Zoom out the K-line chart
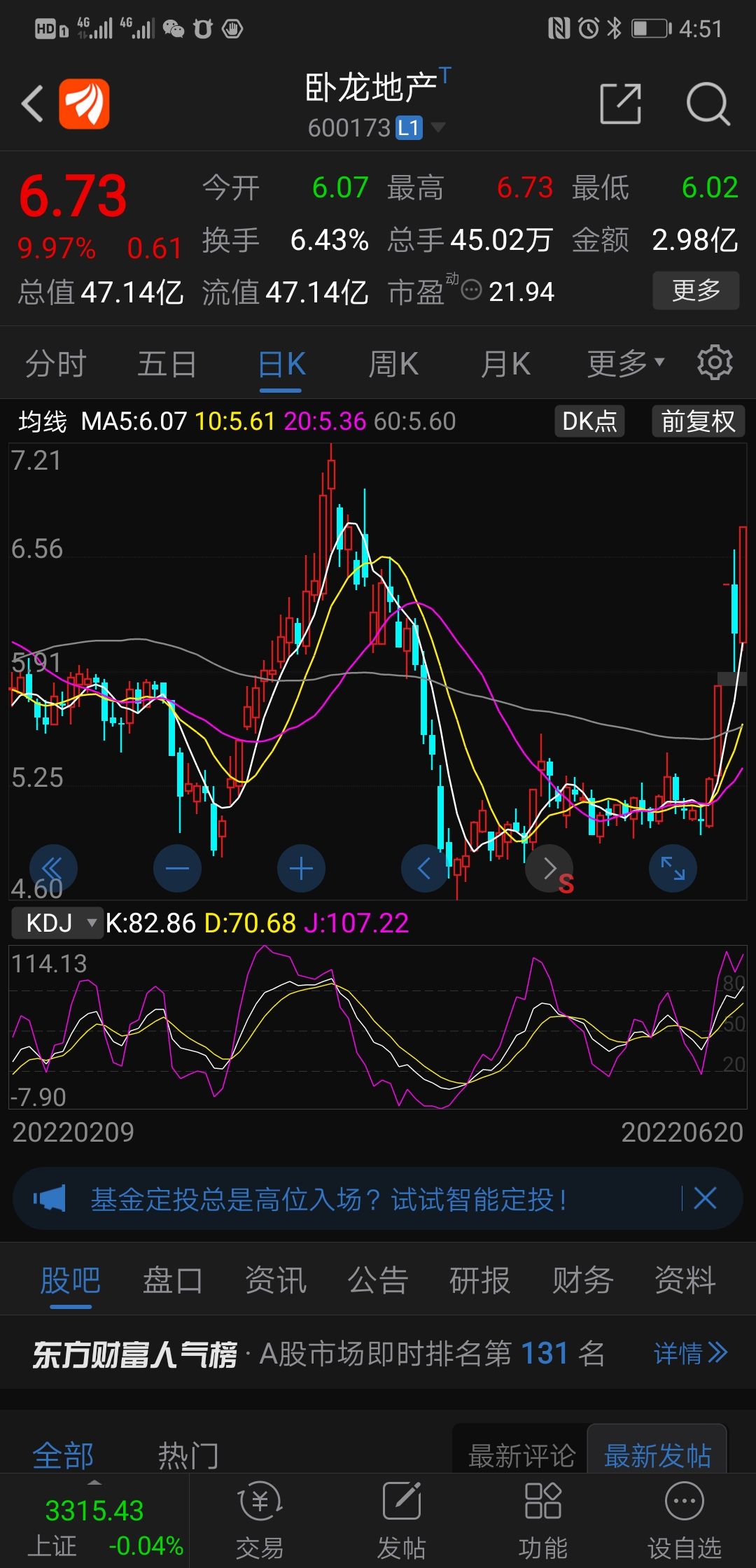Viewport: 756px width, 1568px height. tap(177, 869)
